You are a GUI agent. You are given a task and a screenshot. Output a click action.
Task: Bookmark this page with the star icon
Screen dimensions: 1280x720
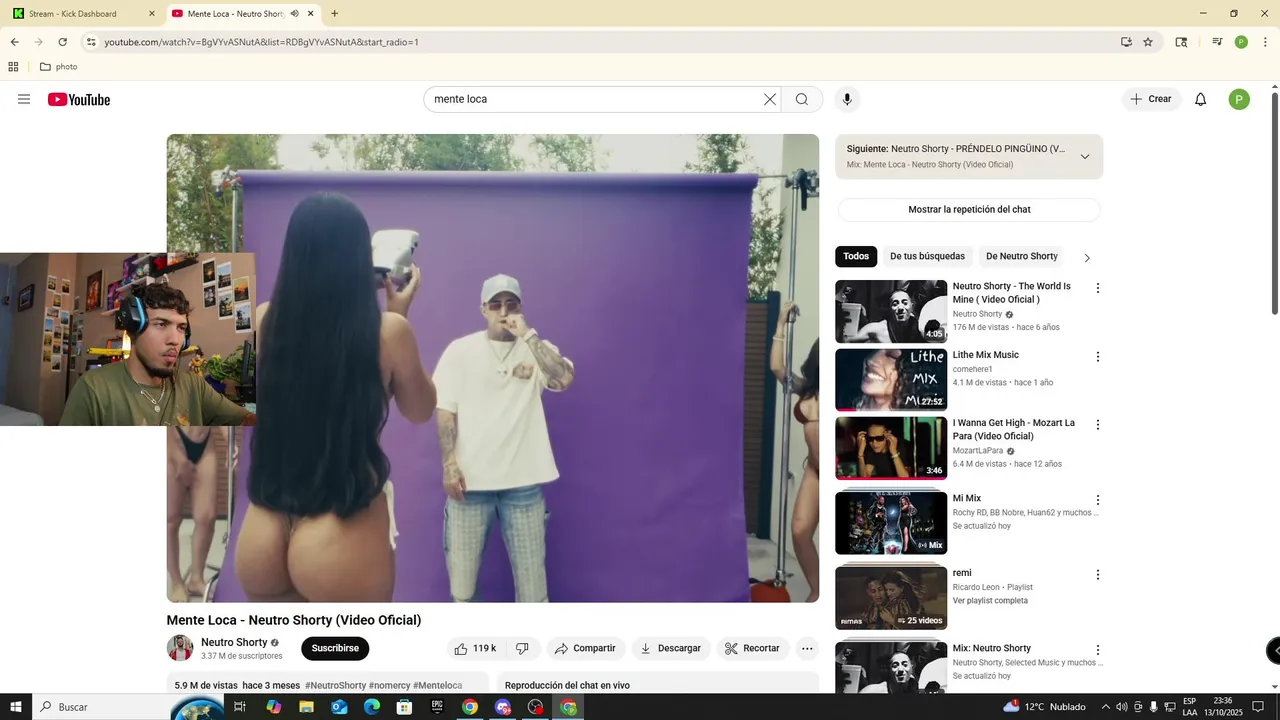[1148, 42]
